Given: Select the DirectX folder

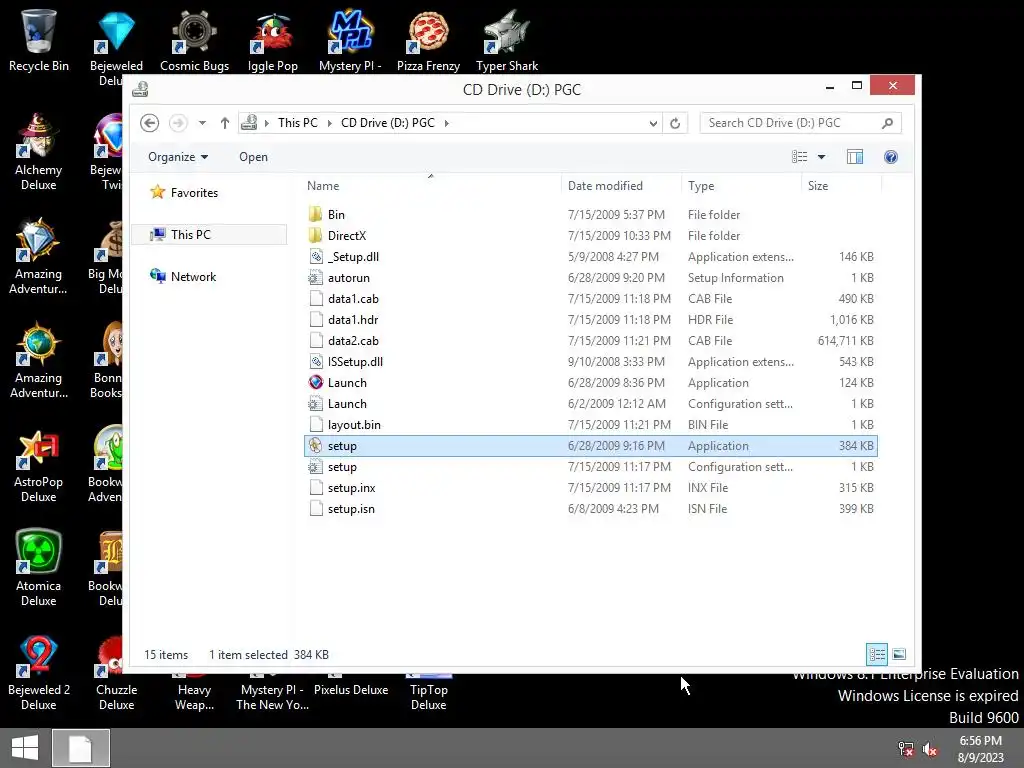Looking at the screenshot, I should pos(590,236).
